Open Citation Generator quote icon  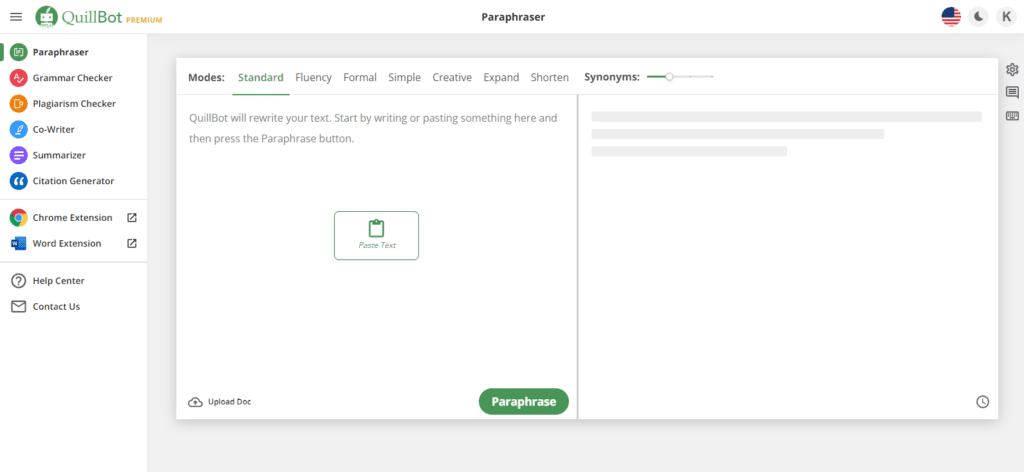point(18,181)
